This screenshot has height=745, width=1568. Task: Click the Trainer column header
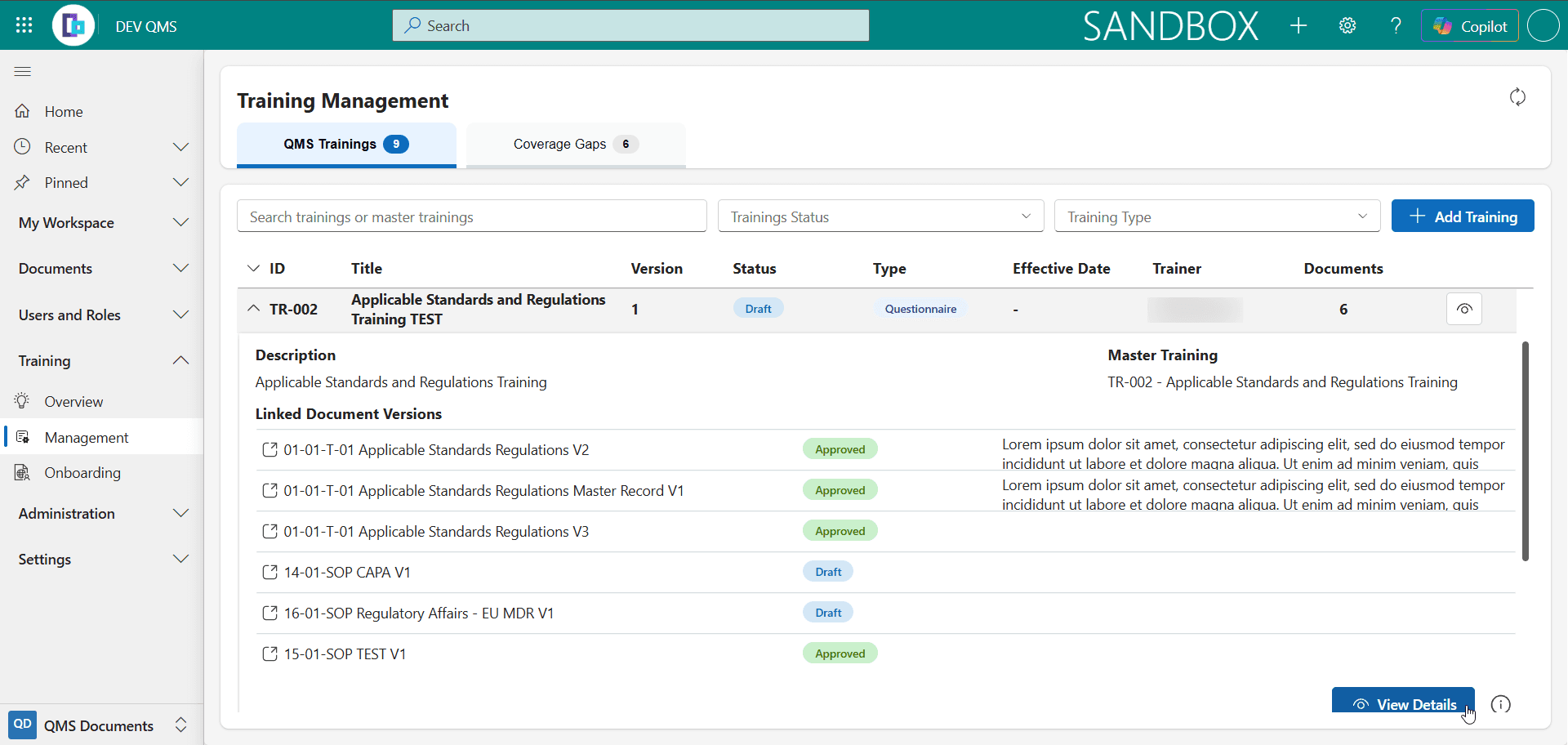(x=1177, y=269)
